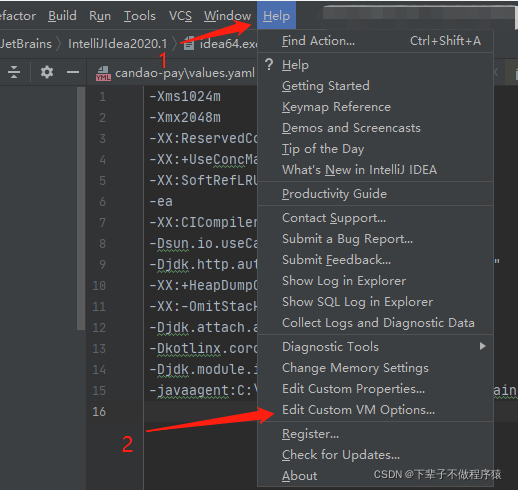Open What's New in IntelliJ IDEA

tap(375, 170)
